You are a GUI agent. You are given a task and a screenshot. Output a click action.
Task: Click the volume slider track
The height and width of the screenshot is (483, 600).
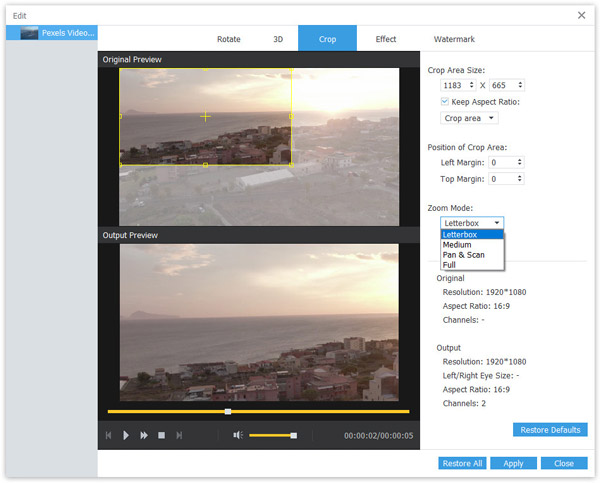pos(270,435)
